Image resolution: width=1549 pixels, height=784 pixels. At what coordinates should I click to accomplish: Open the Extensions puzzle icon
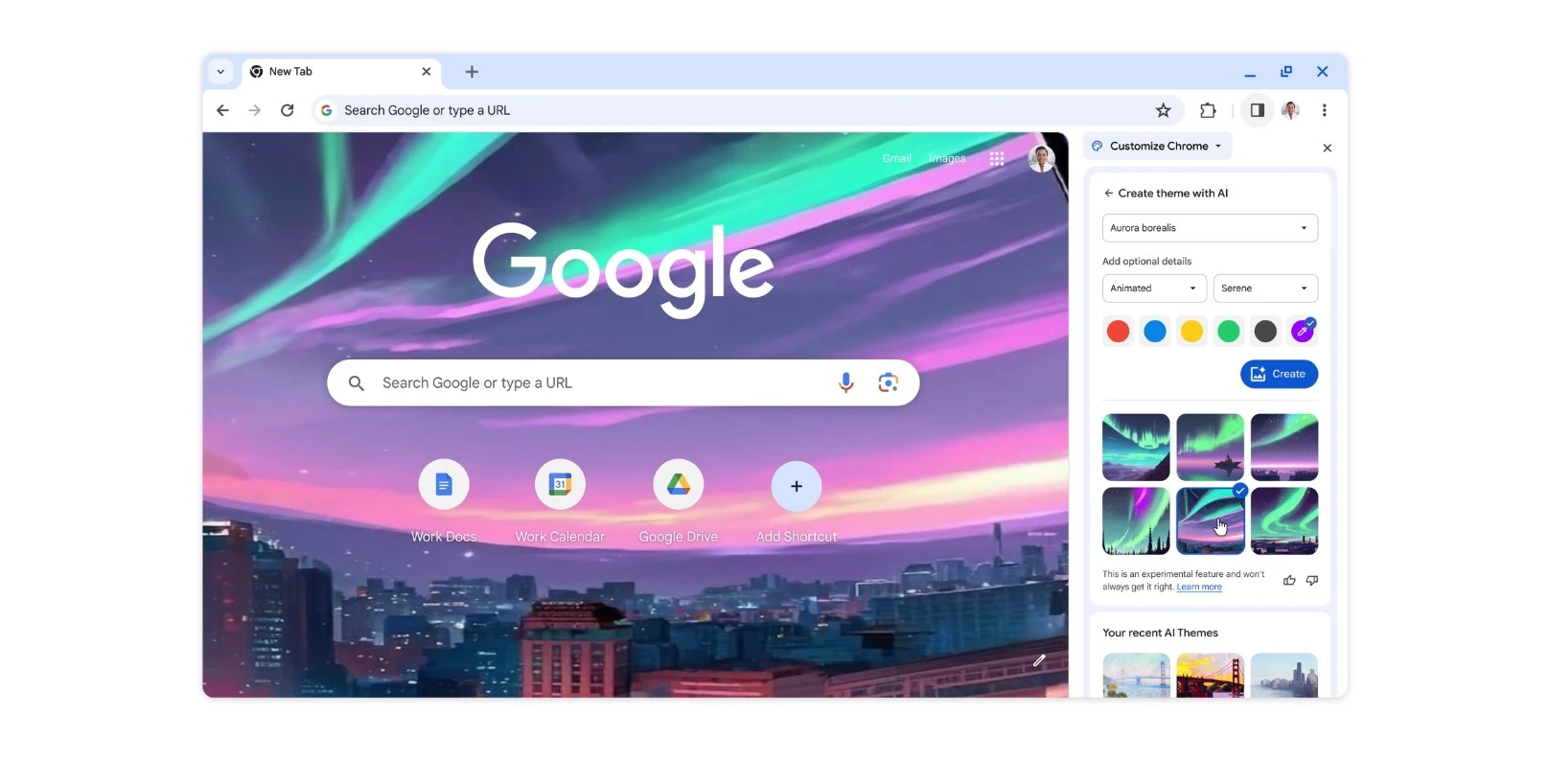coord(1208,110)
